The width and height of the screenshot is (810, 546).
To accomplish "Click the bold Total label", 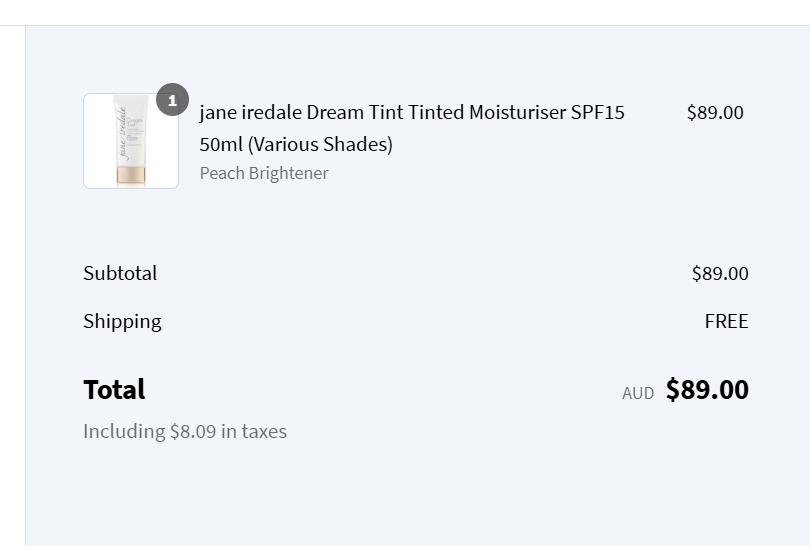I will pos(114,389).
